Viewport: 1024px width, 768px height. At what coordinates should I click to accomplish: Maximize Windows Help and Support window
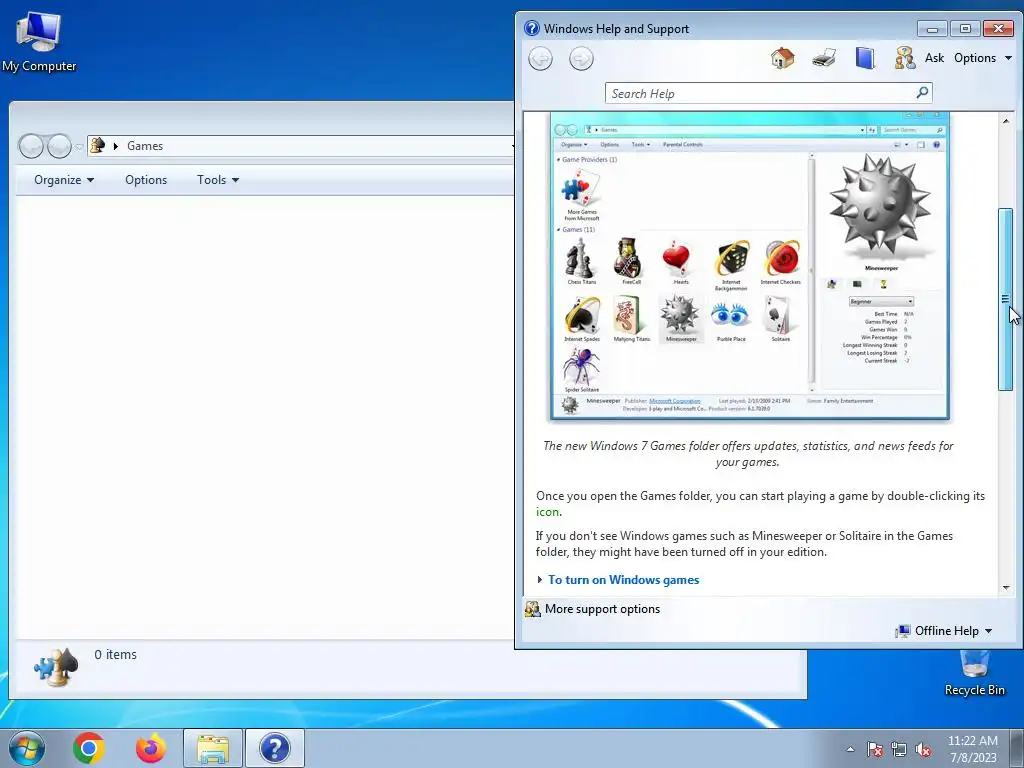coord(965,29)
